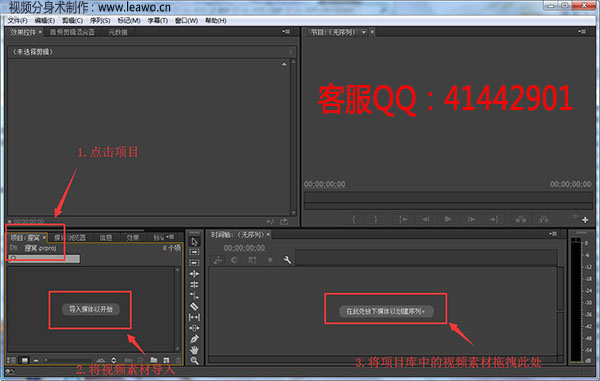Open the sort icons arrows control
This screenshot has width=600, height=381.
point(114,360)
